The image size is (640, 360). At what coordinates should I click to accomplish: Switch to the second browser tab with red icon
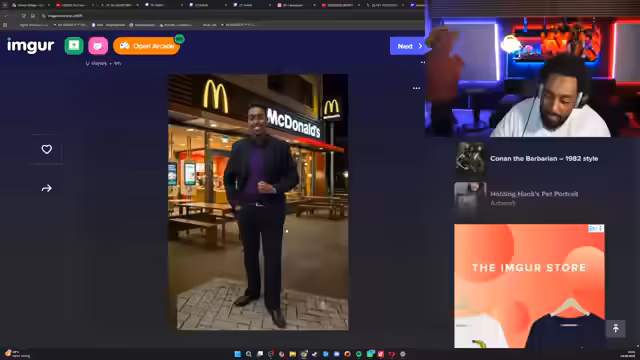(73, 5)
